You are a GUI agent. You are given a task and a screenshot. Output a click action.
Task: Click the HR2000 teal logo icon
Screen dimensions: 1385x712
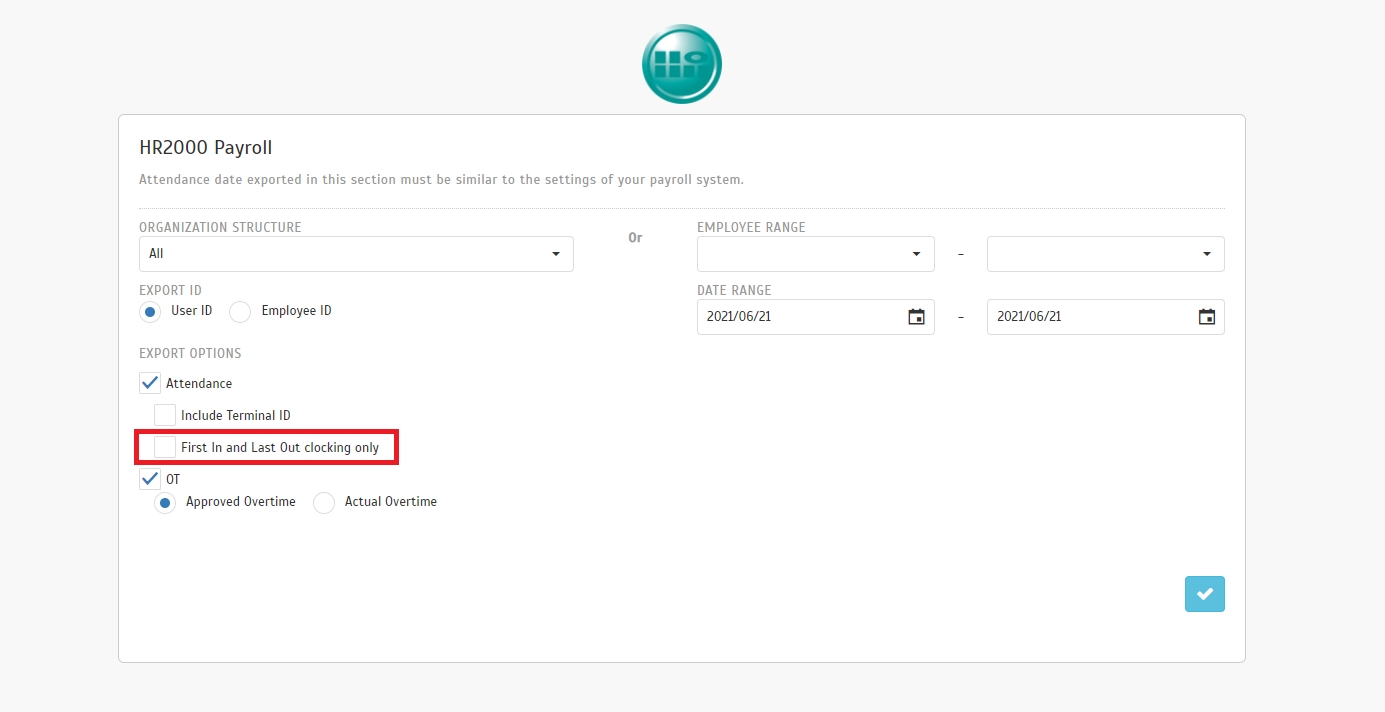pos(681,65)
